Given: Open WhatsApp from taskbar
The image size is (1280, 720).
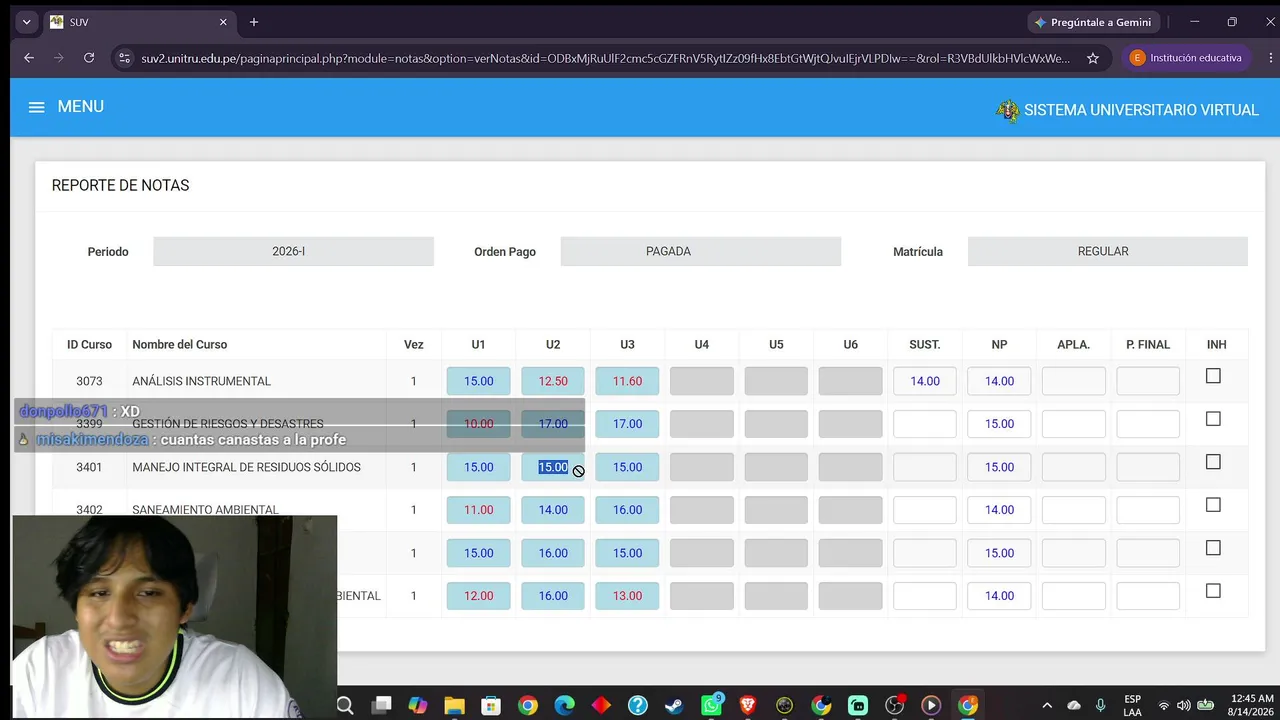Looking at the screenshot, I should click(x=711, y=706).
